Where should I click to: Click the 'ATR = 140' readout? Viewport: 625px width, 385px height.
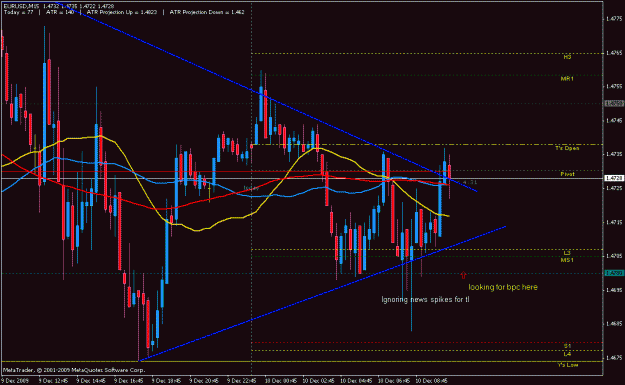pyautogui.click(x=60, y=12)
